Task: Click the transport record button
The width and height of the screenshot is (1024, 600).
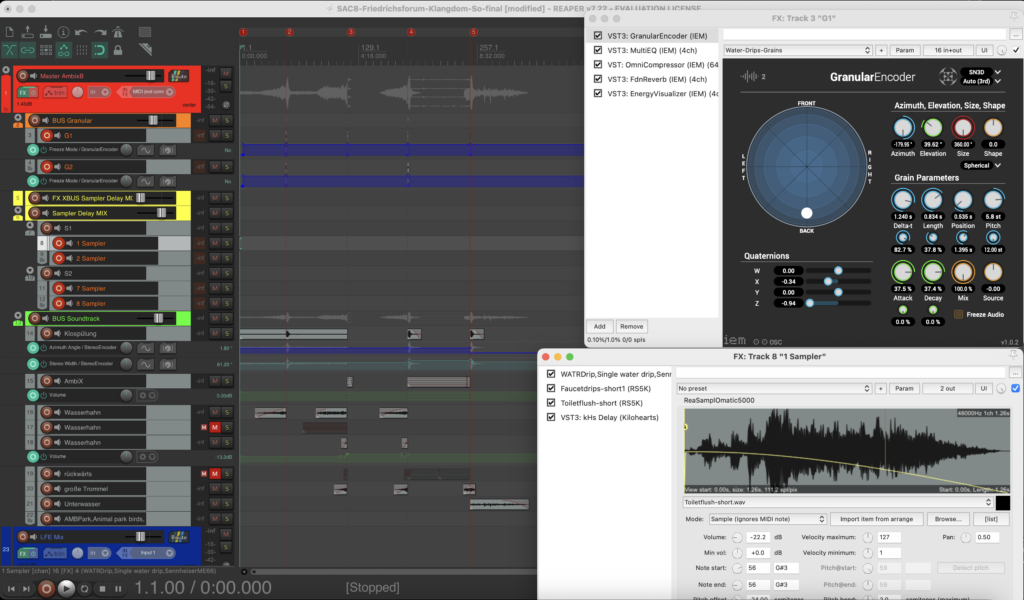Action: point(46,588)
